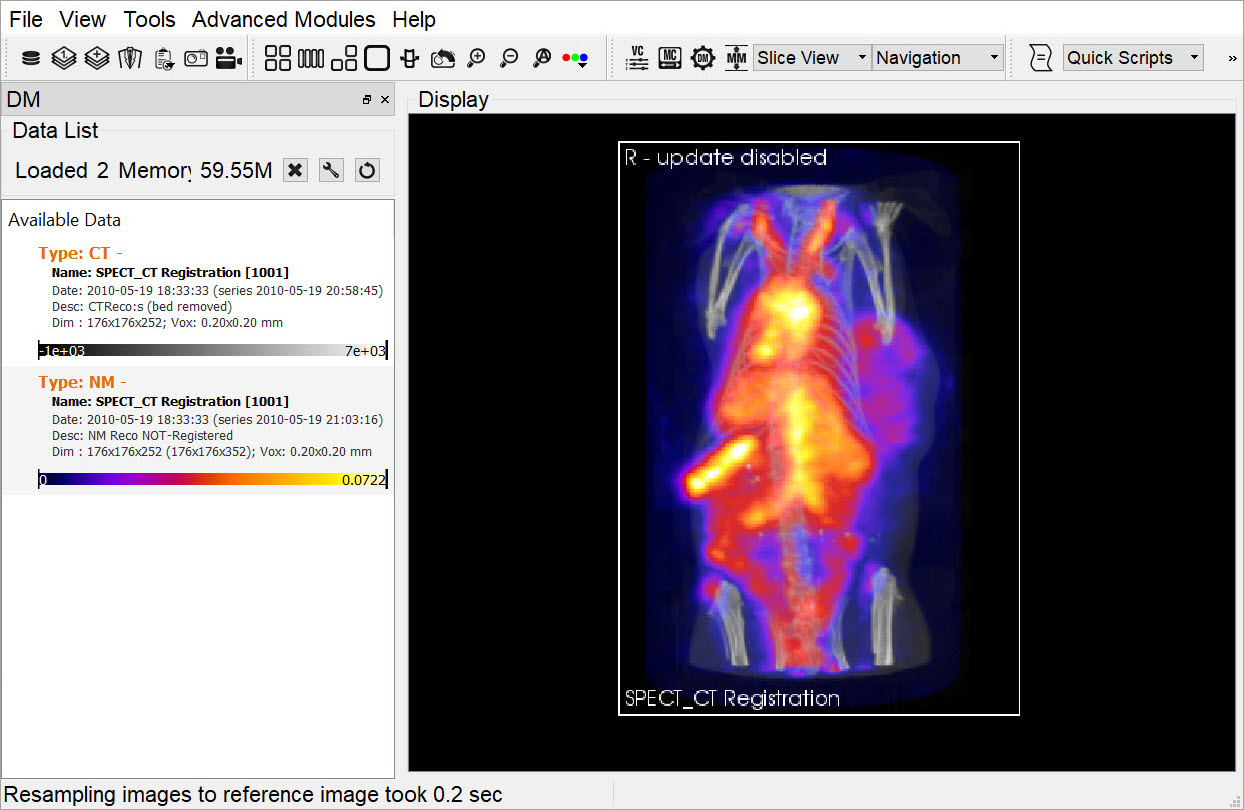Click the video camera recording icon
The height and width of the screenshot is (810, 1244).
click(229, 58)
